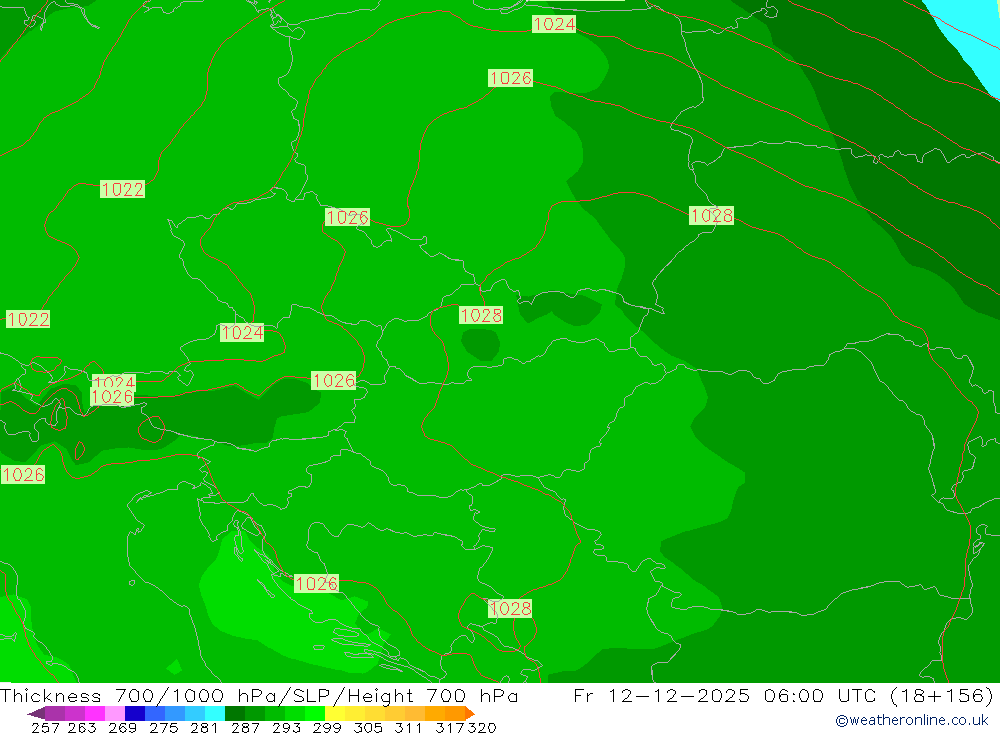Pick the light pink legend swatch
The width and height of the screenshot is (1000, 733).
point(115,713)
